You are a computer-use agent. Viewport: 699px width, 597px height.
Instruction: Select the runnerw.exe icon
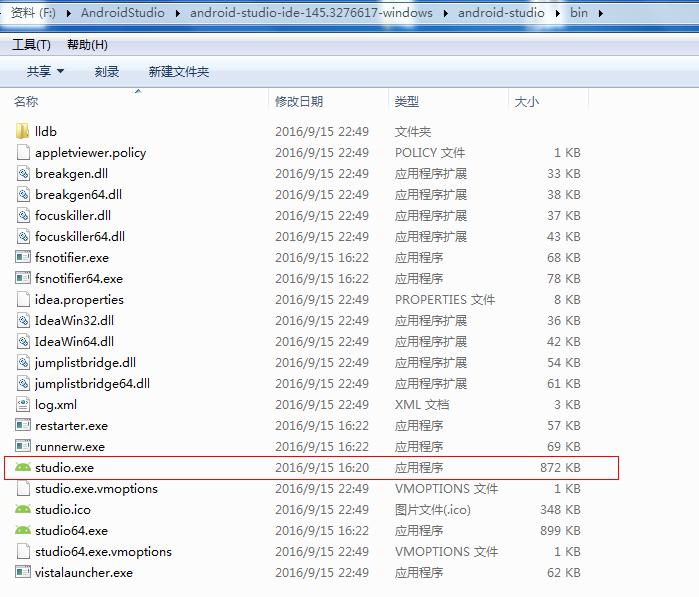click(23, 446)
